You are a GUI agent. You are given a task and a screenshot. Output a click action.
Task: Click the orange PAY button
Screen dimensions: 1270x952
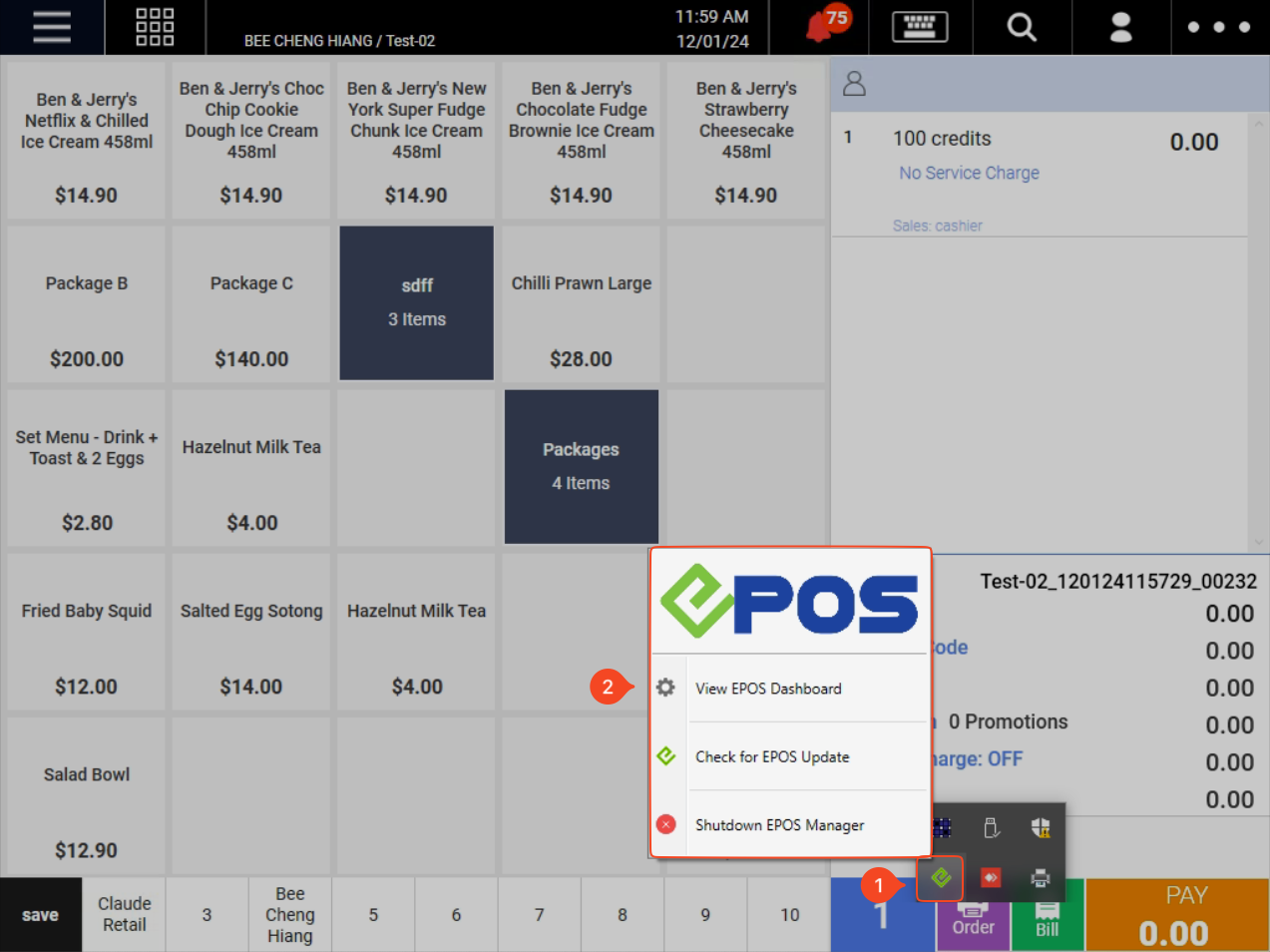(1177, 915)
